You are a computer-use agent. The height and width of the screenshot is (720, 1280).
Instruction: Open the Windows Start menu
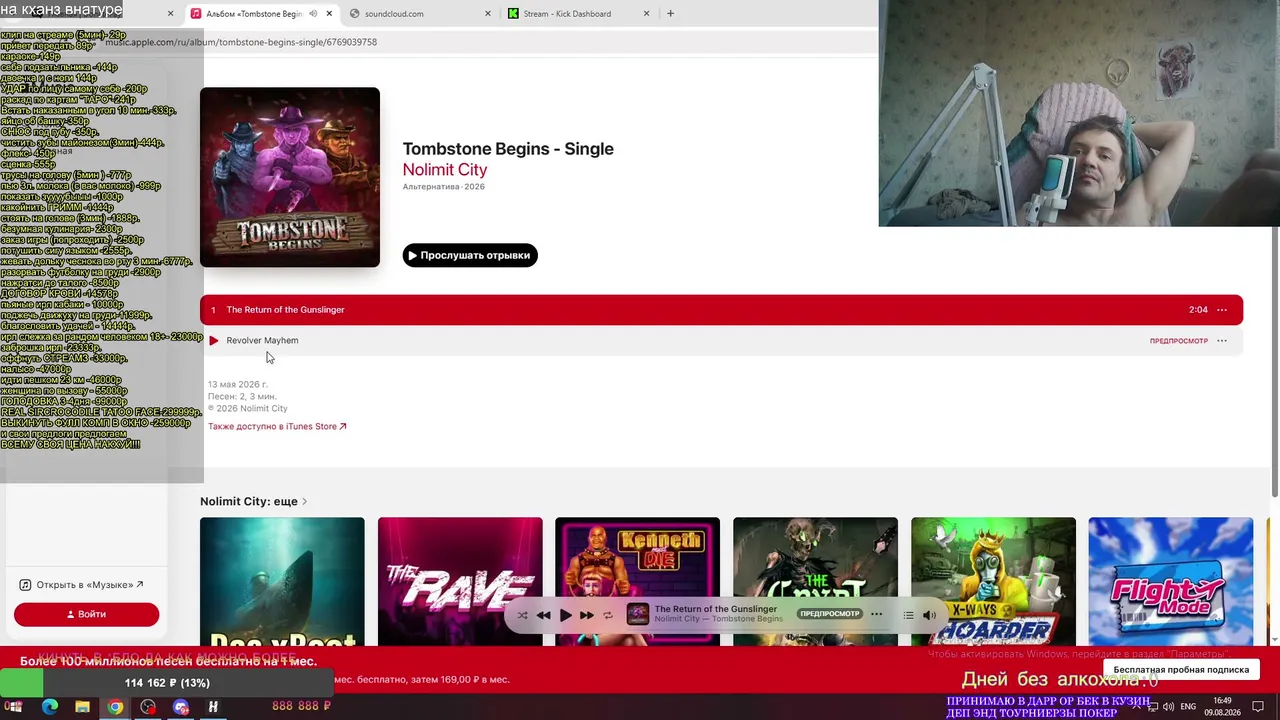click(x=14, y=707)
